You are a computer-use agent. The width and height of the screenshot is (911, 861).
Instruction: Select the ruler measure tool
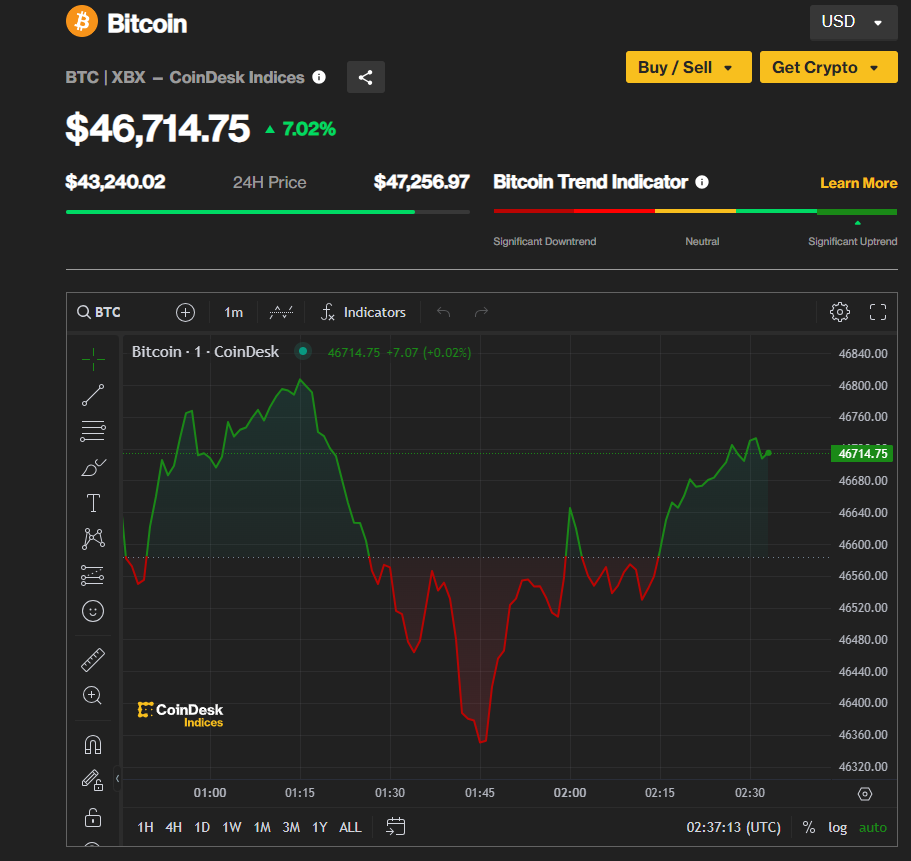[x=93, y=660]
